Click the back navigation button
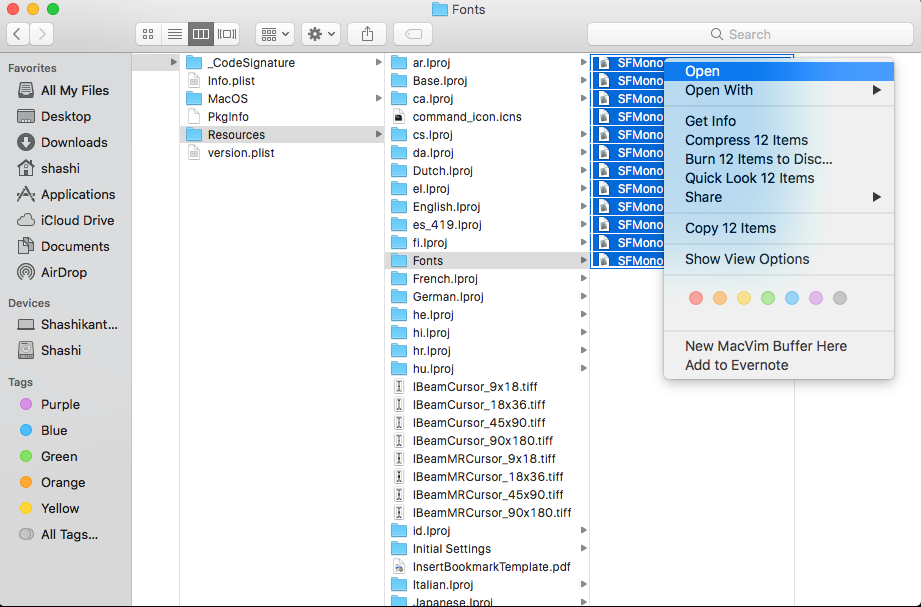Image resolution: width=921 pixels, height=607 pixels. tap(16, 33)
